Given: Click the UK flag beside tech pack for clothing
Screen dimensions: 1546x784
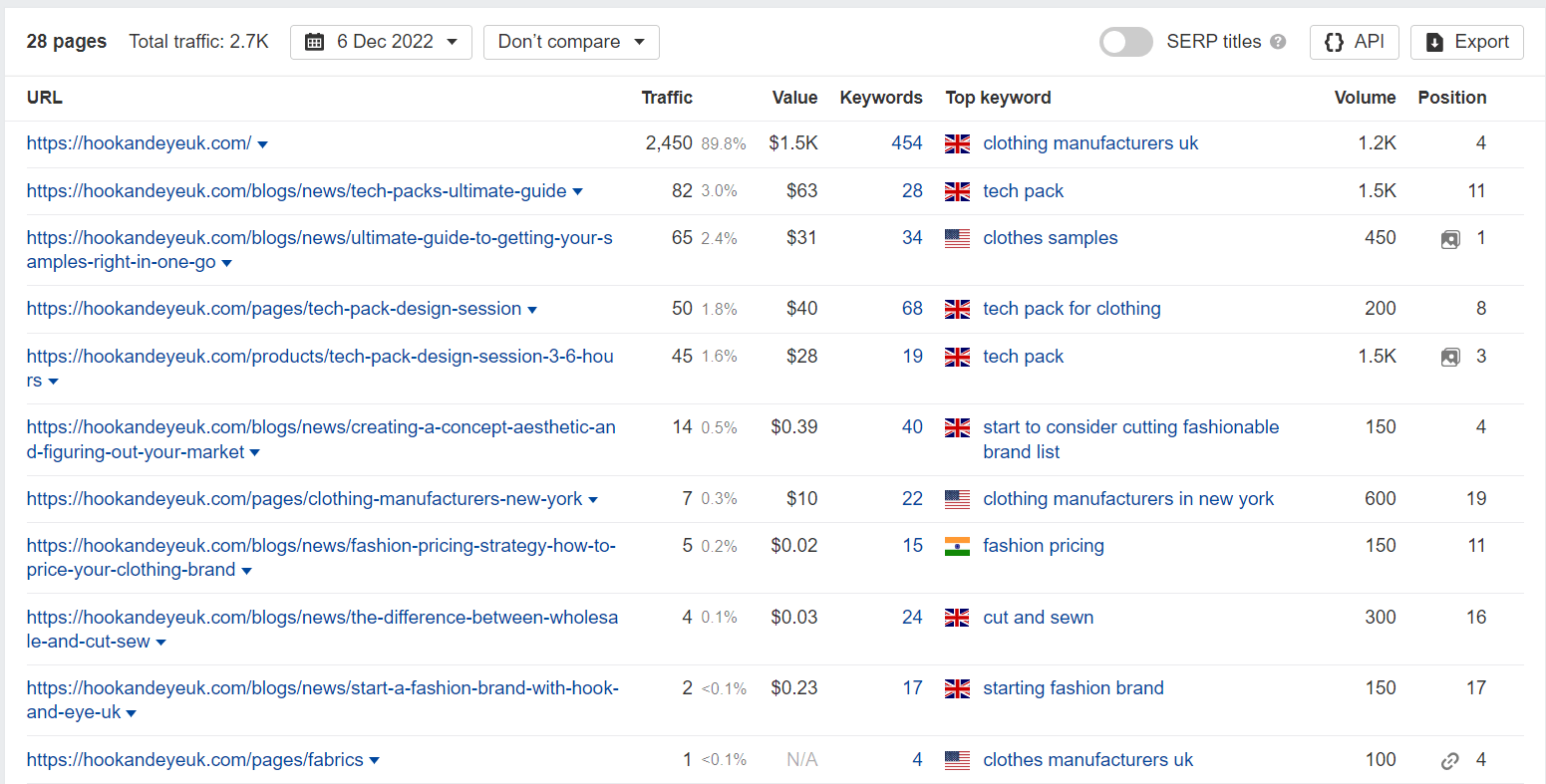Looking at the screenshot, I should tap(957, 309).
